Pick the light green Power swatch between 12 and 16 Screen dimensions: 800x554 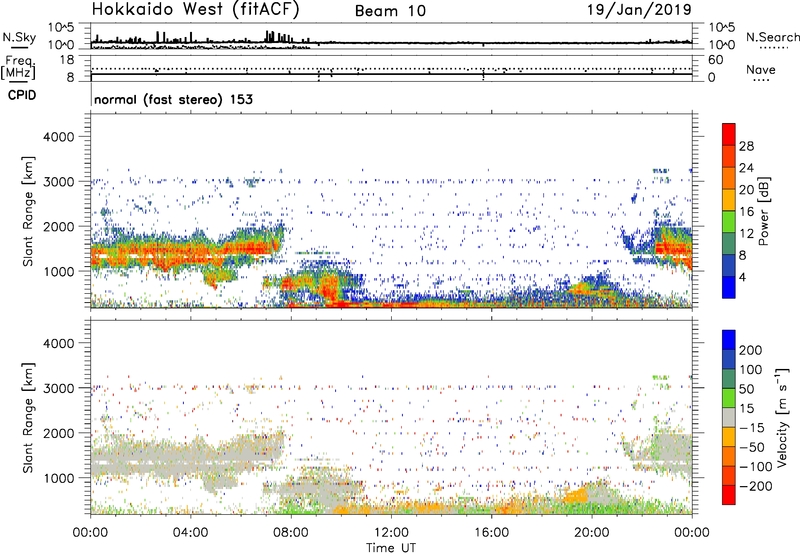(x=729, y=222)
